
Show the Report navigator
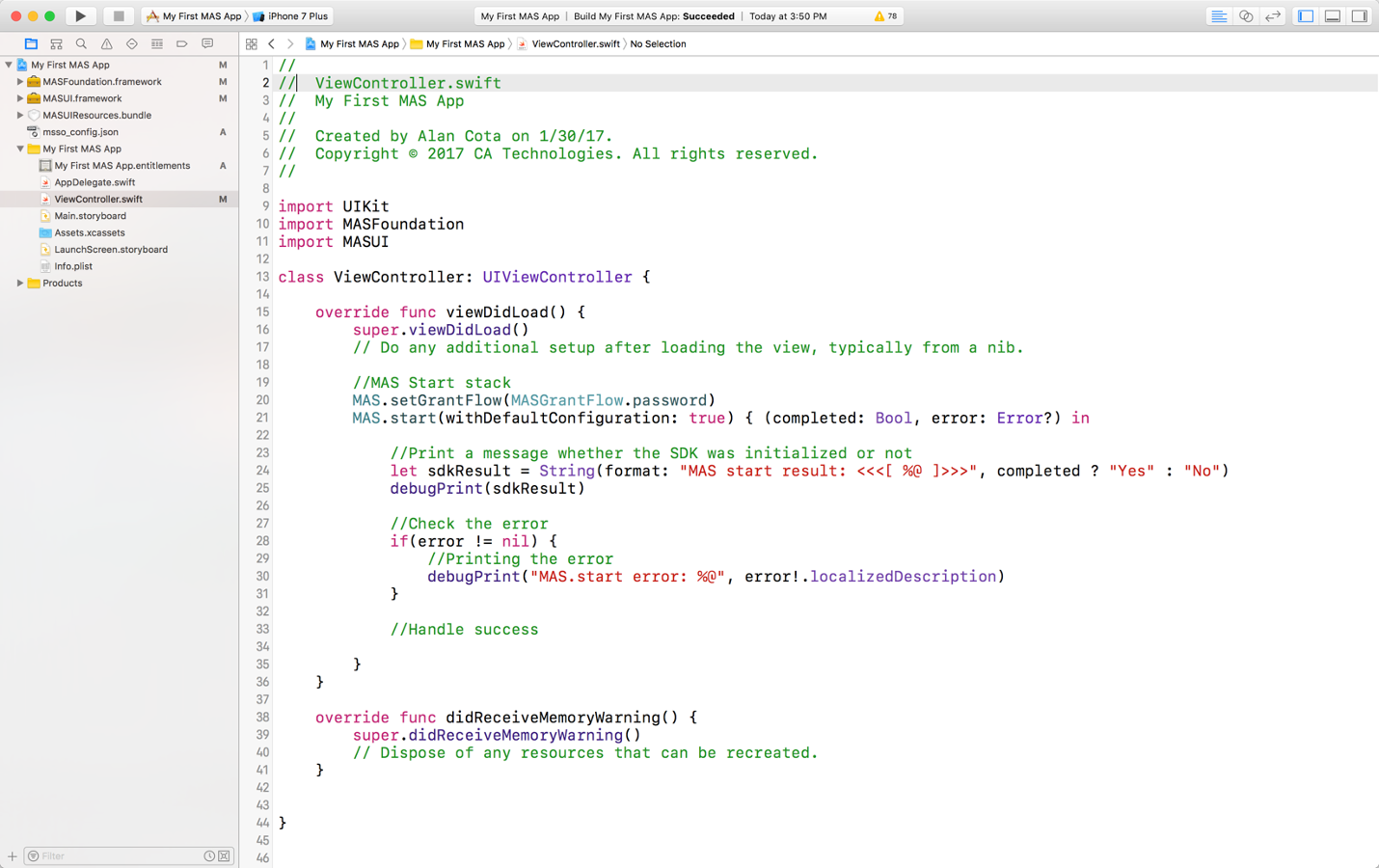click(207, 44)
